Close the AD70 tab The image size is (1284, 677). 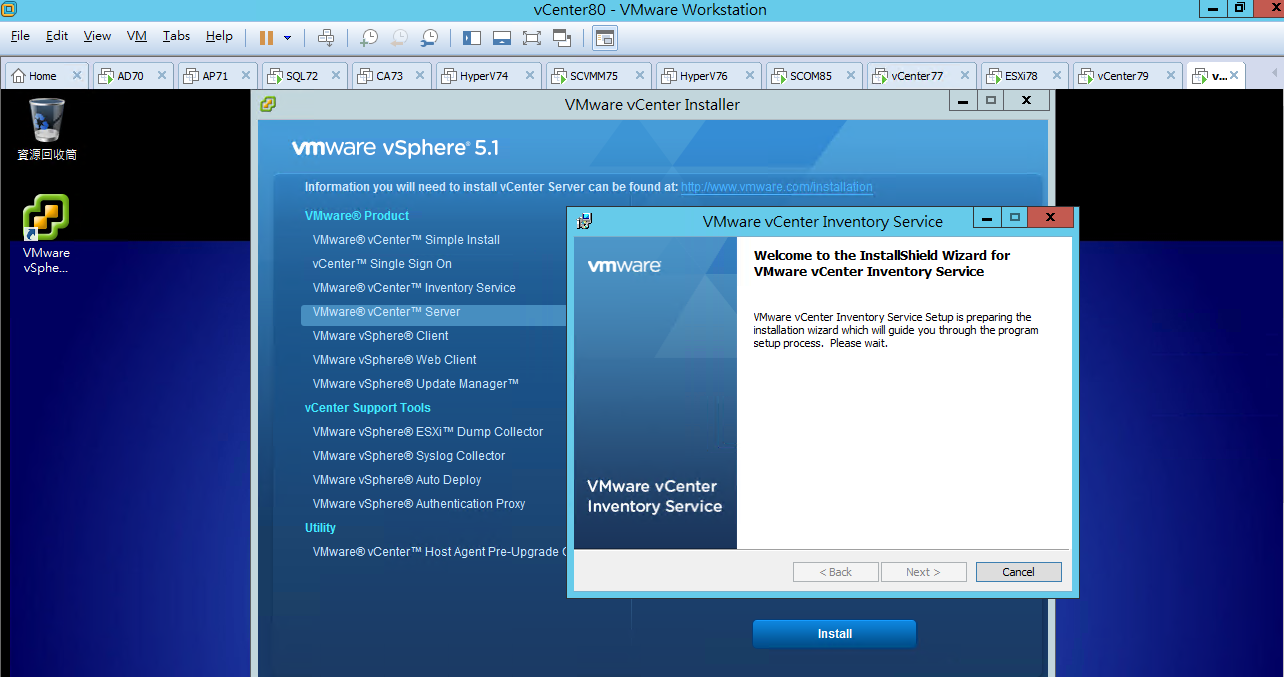[x=163, y=76]
